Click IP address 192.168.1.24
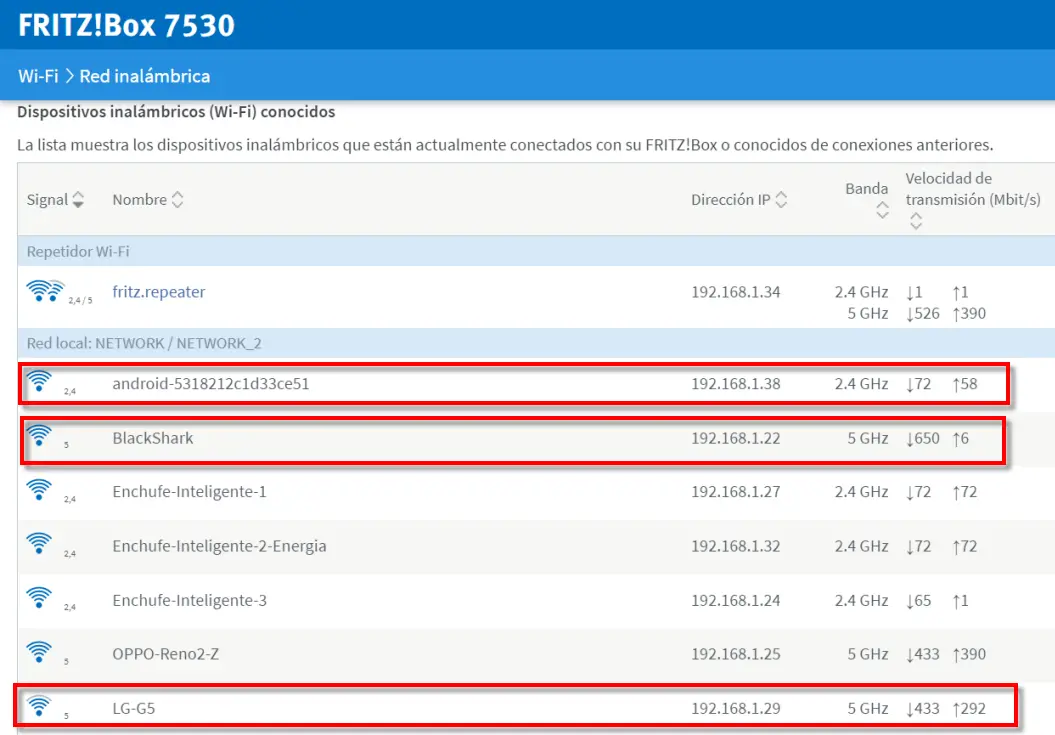The image size is (1055, 735). pos(735,600)
